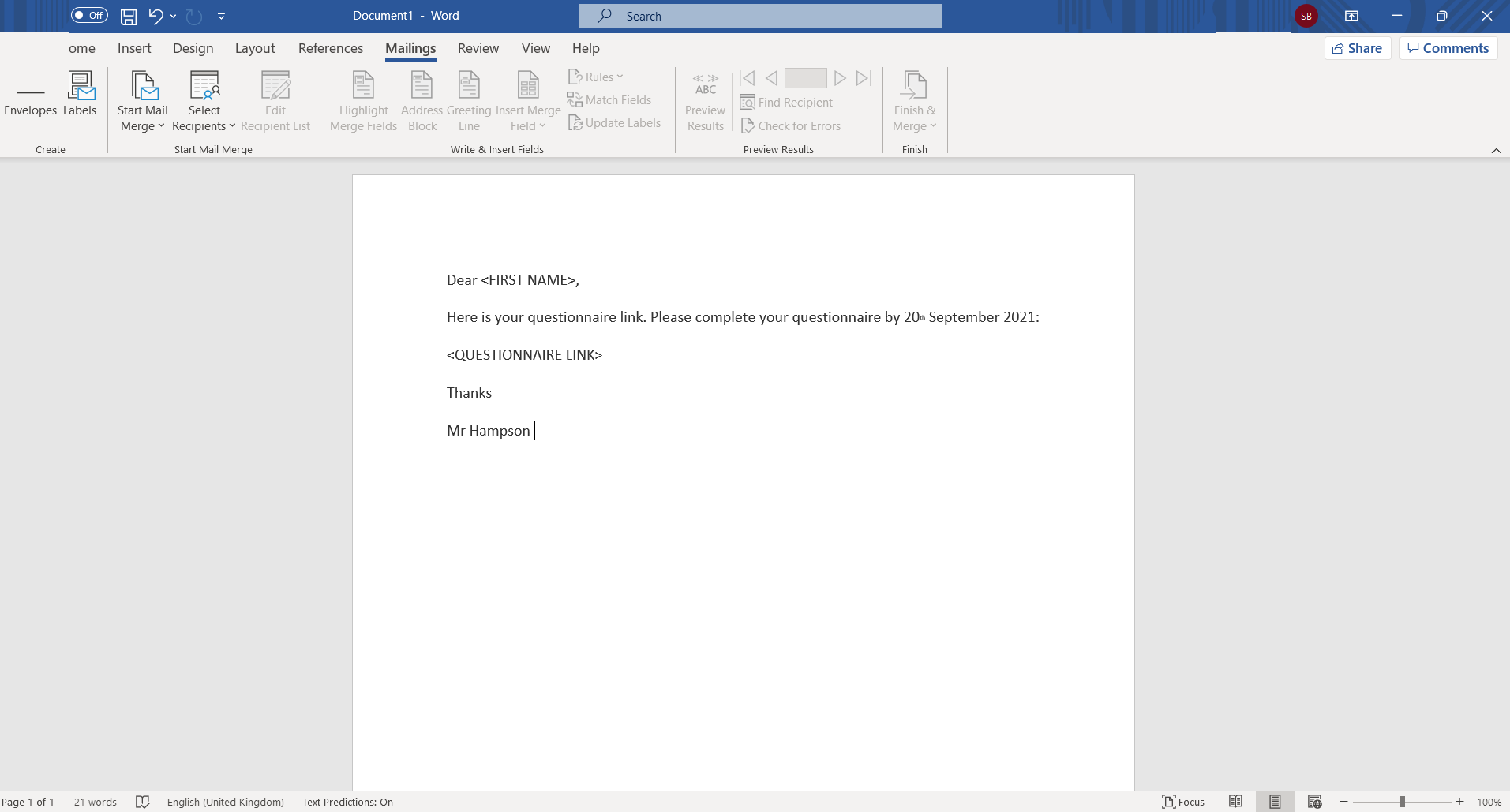Toggle the AutoSave switch
This screenshot has width=1510, height=812.
click(89, 15)
